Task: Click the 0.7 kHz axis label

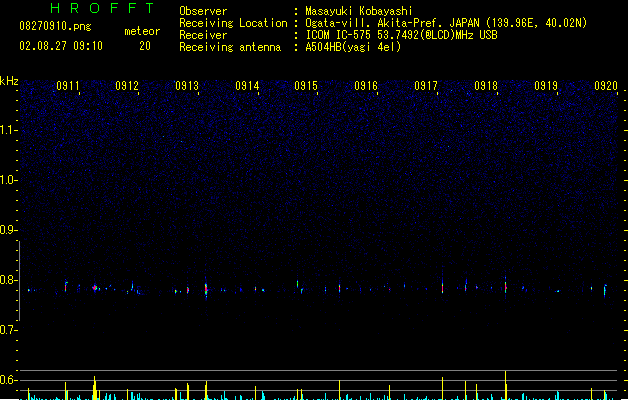Action: [x=8, y=330]
